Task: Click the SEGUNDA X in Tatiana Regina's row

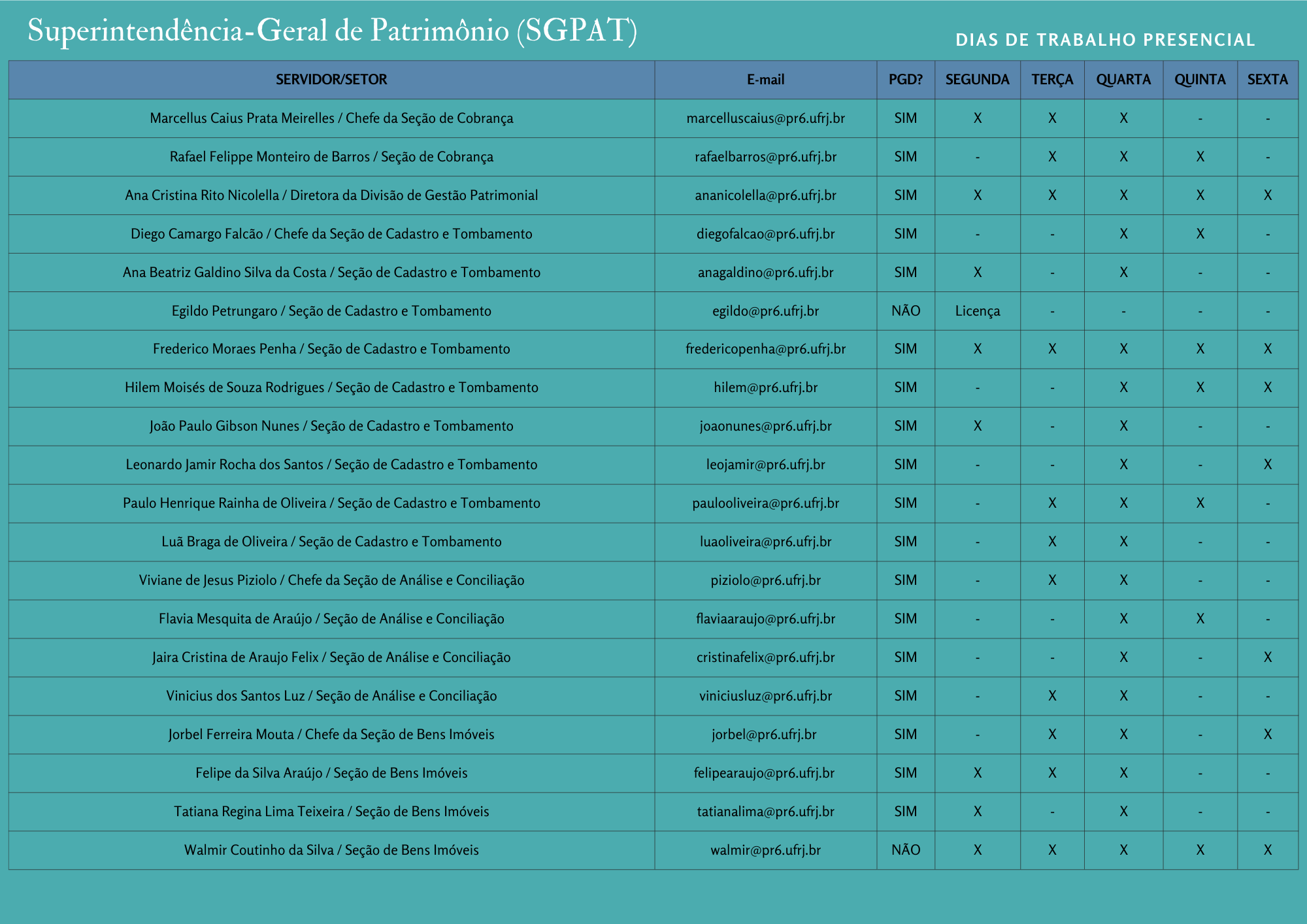Action: click(x=978, y=812)
